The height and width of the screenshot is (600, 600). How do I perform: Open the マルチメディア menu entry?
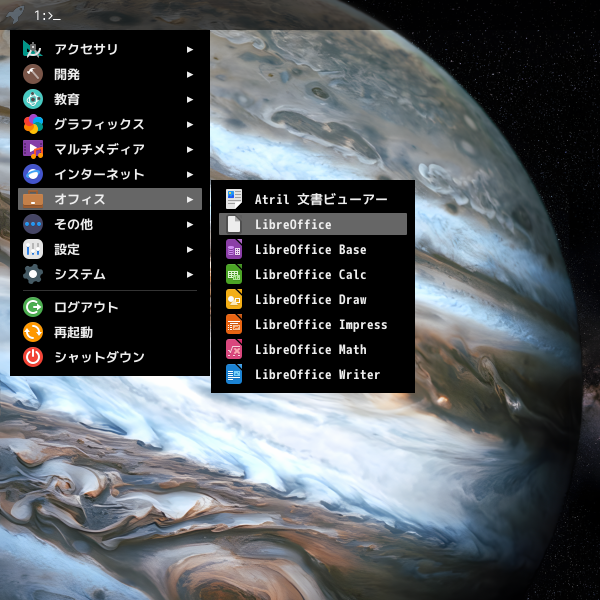pyautogui.click(x=110, y=149)
